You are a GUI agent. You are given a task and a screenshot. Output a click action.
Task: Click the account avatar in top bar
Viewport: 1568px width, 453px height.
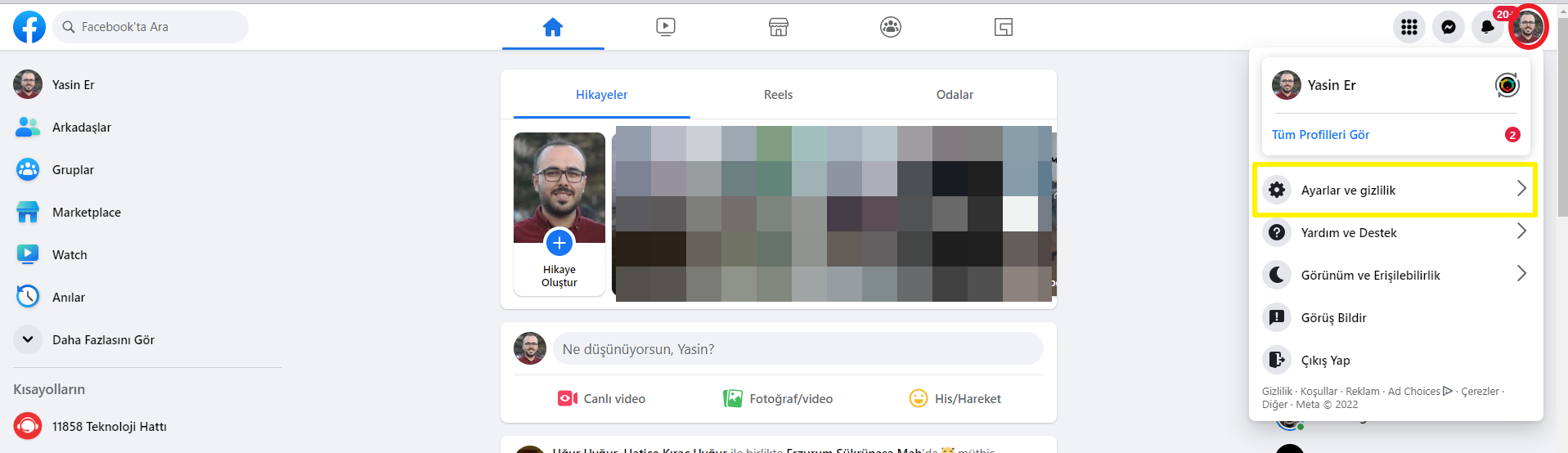(x=1528, y=27)
